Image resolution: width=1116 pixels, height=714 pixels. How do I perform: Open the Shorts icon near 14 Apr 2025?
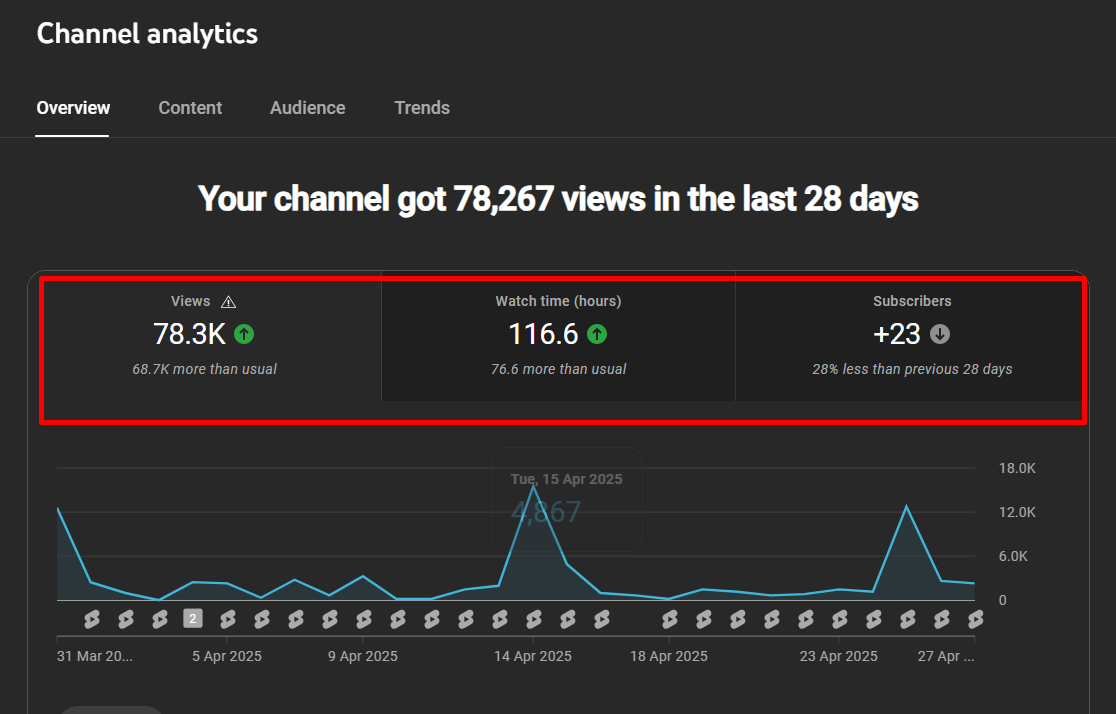coord(534,619)
